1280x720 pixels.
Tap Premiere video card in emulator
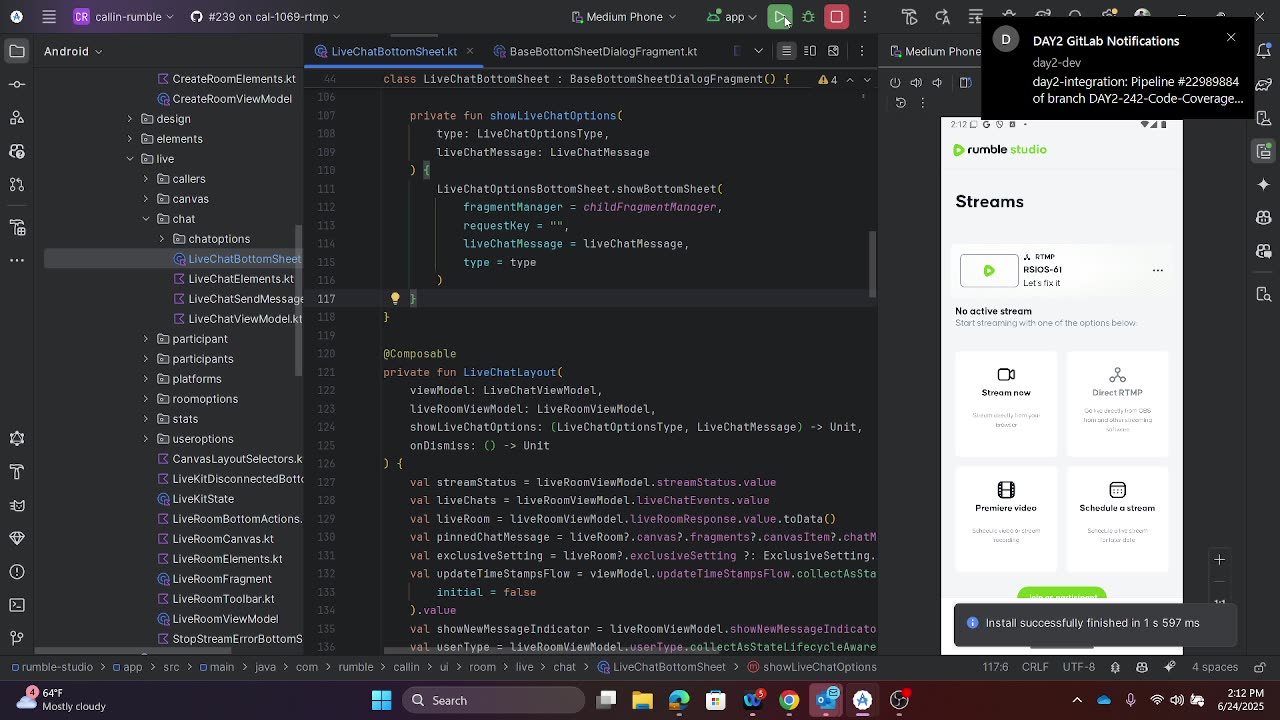coord(1006,519)
